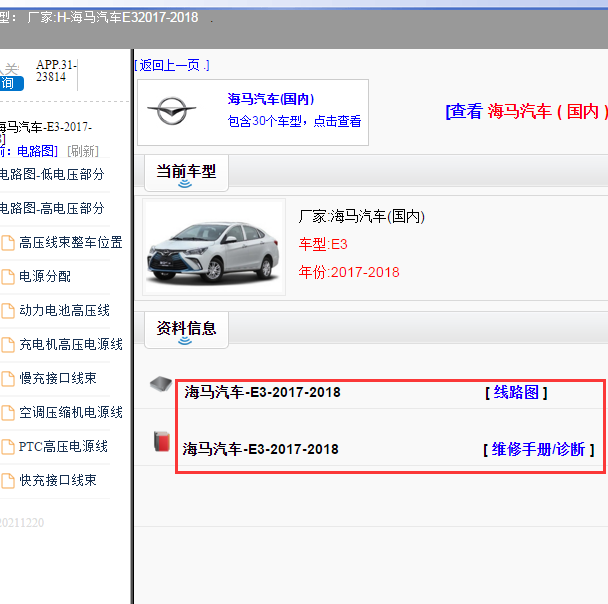Screen dimensions: 608x604
Task: Open 动力电池高压线 tree item
Action: tap(64, 311)
